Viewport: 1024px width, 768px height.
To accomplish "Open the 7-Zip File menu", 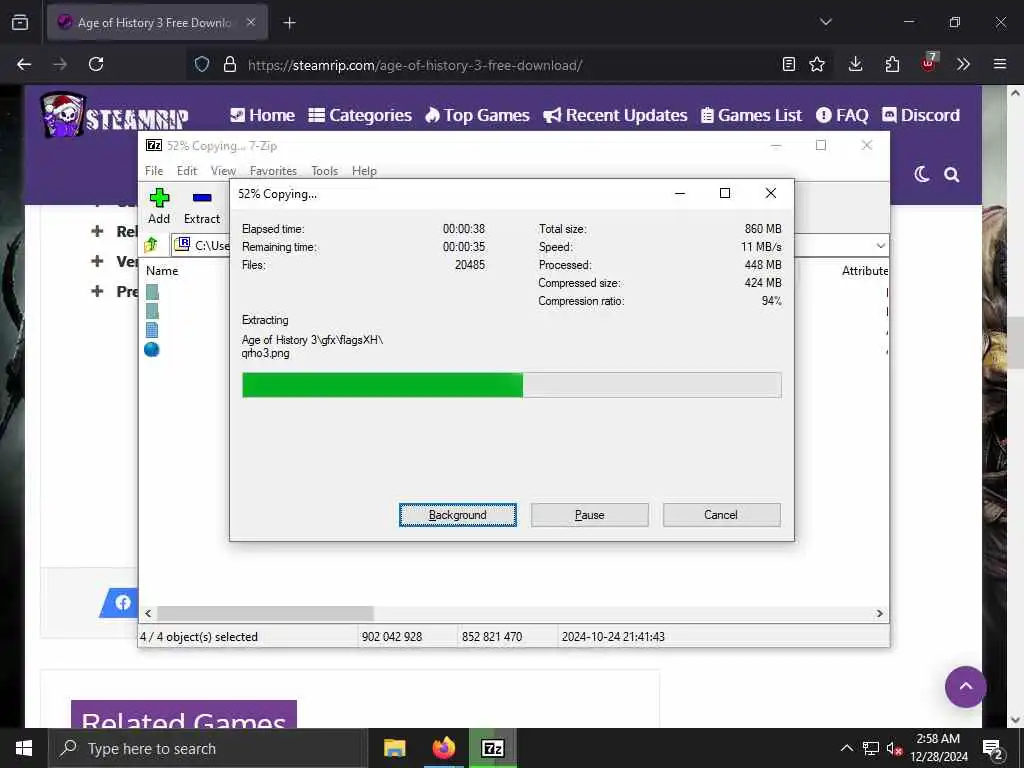I will (x=154, y=170).
